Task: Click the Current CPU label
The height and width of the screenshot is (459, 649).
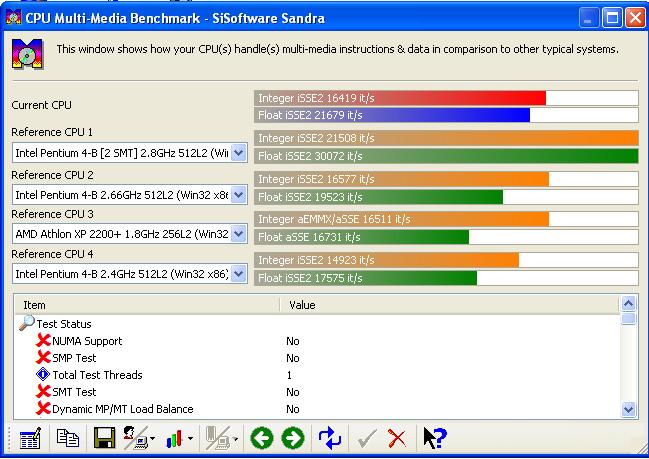Action: pos(41,105)
